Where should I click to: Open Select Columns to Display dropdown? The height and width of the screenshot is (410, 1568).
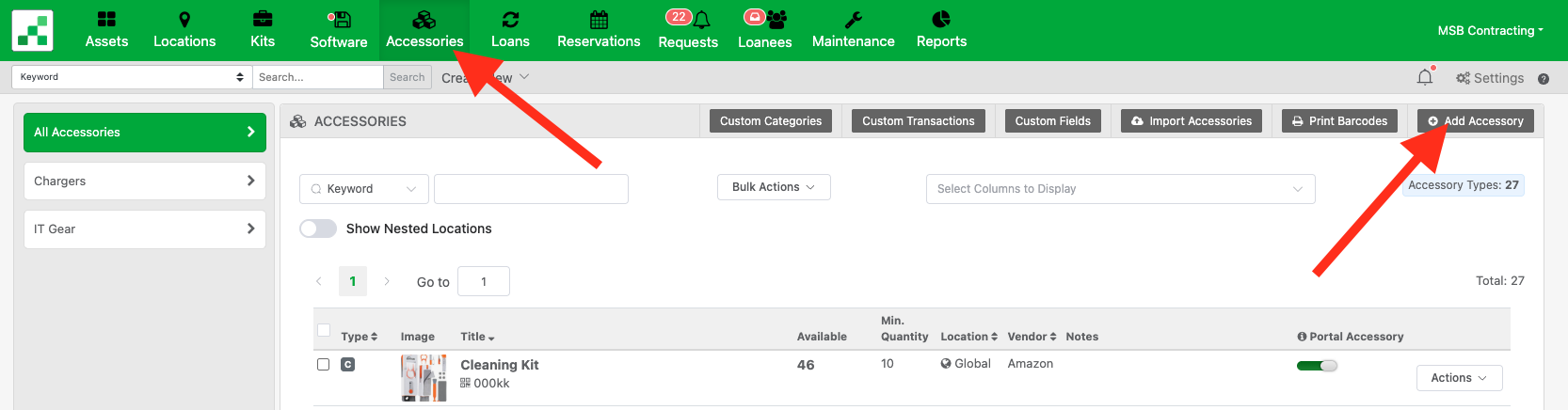click(x=1120, y=189)
